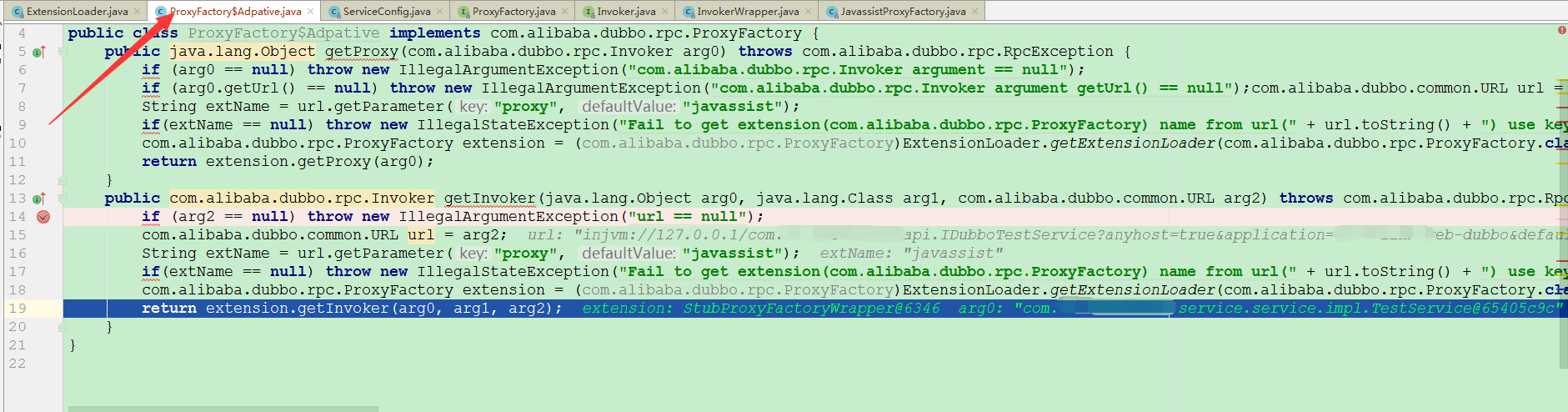Close the ExtensionLoader.java tab
Image resolution: width=1568 pixels, height=412 pixels.
(x=137, y=12)
